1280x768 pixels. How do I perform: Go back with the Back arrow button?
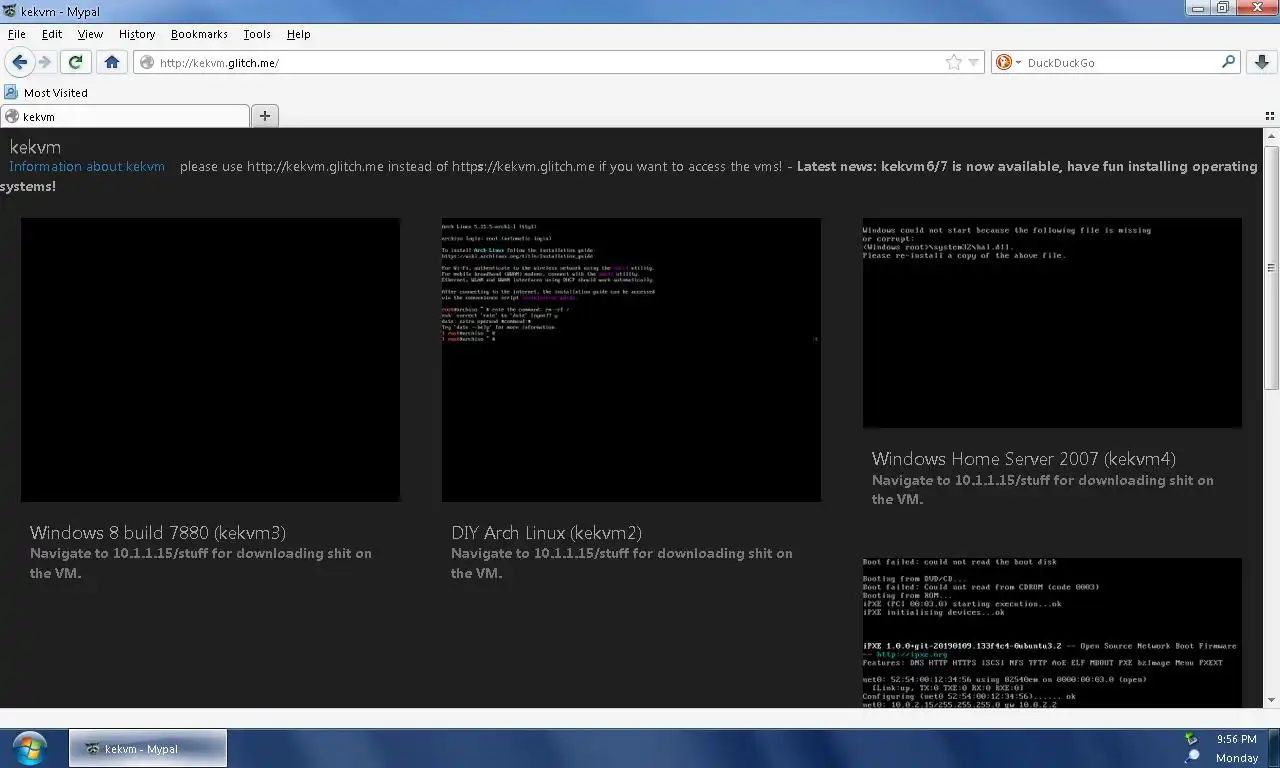(19, 62)
